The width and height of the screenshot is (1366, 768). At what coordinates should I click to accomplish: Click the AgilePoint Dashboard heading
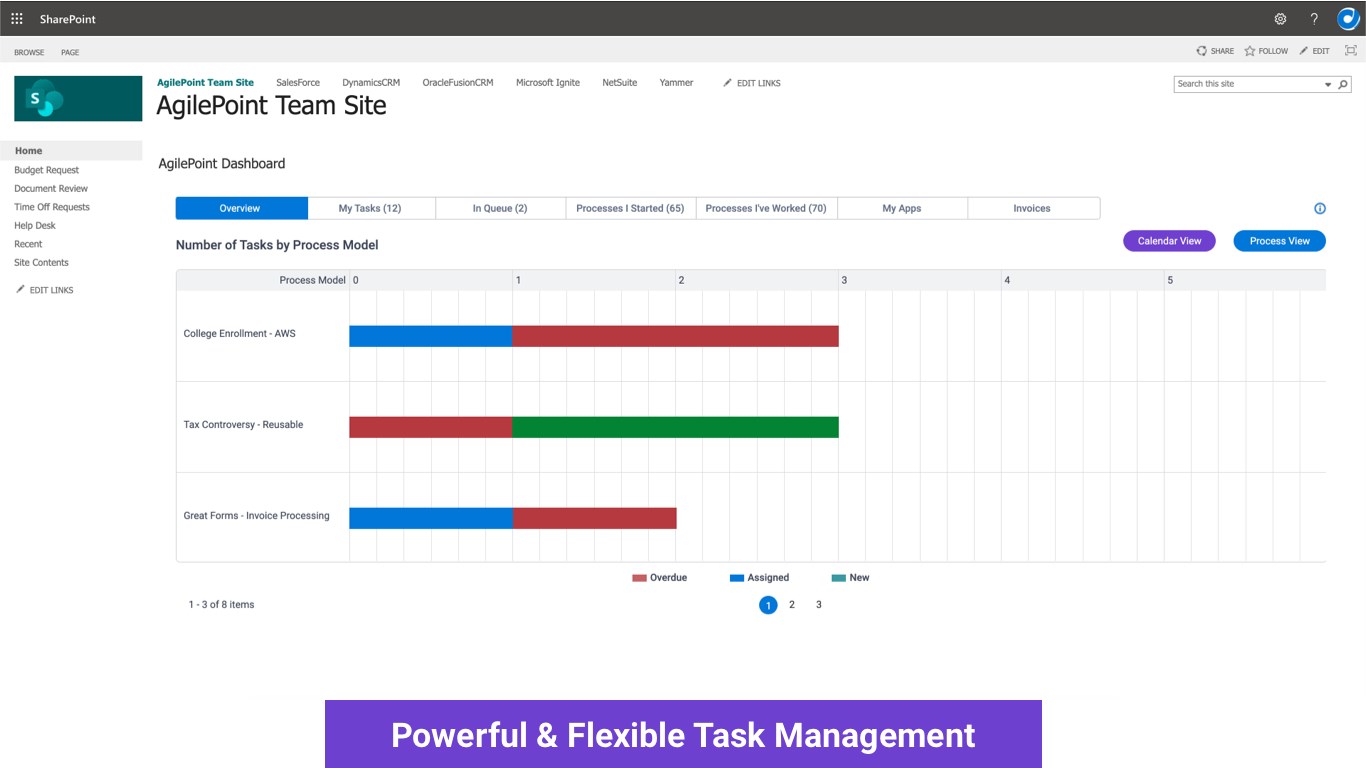click(x=222, y=164)
